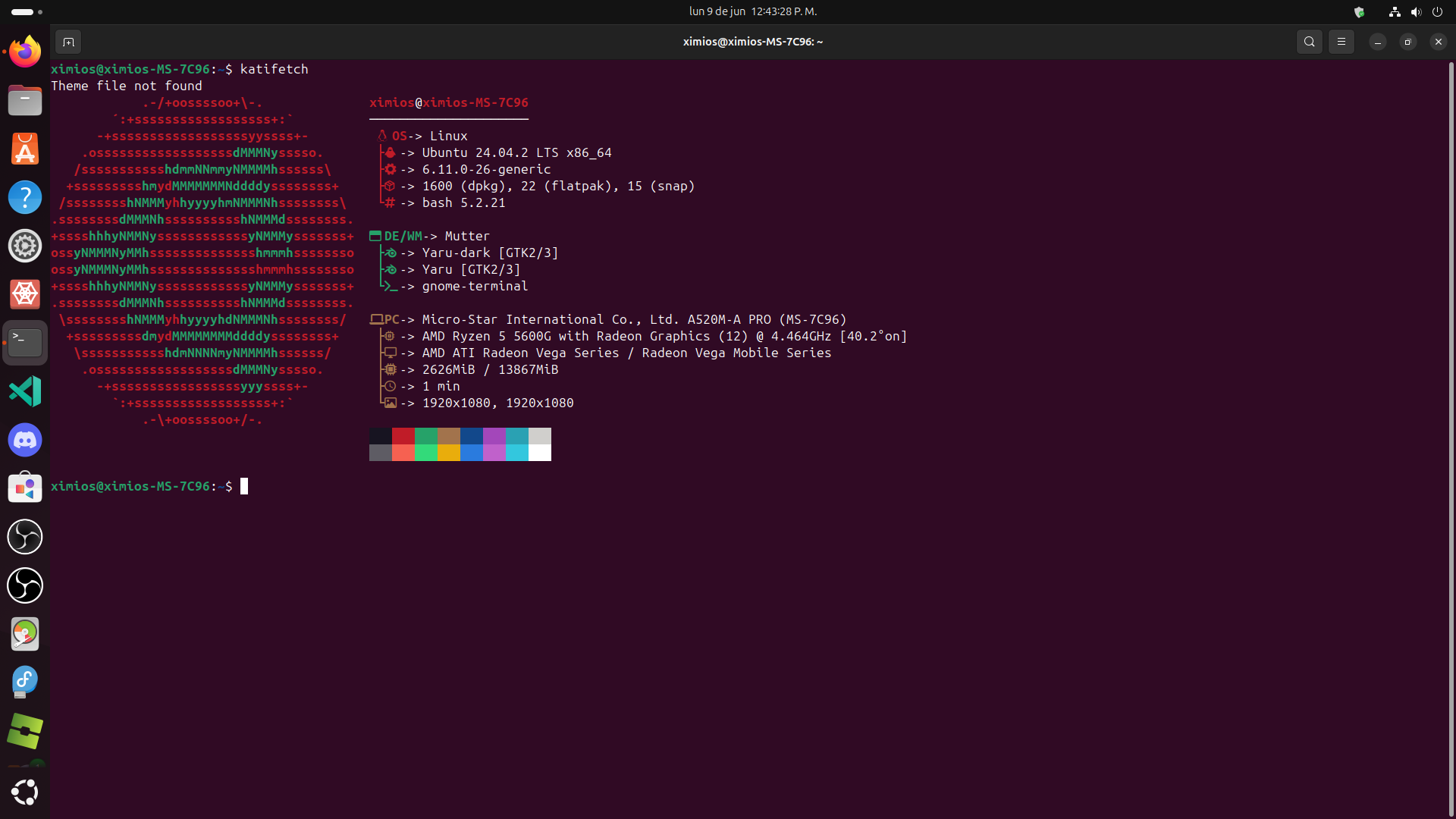The height and width of the screenshot is (819, 1456).
Task: Show applications via Ubuntu logo
Action: (25, 792)
